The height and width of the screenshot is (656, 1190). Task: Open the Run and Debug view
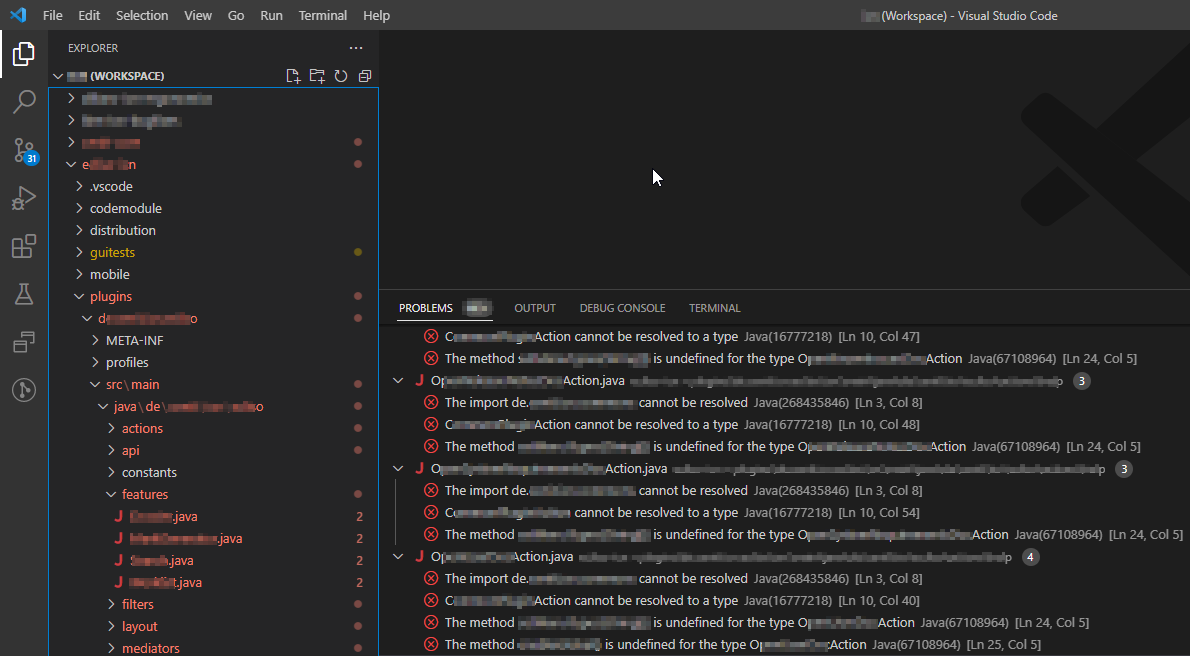pyautogui.click(x=24, y=198)
